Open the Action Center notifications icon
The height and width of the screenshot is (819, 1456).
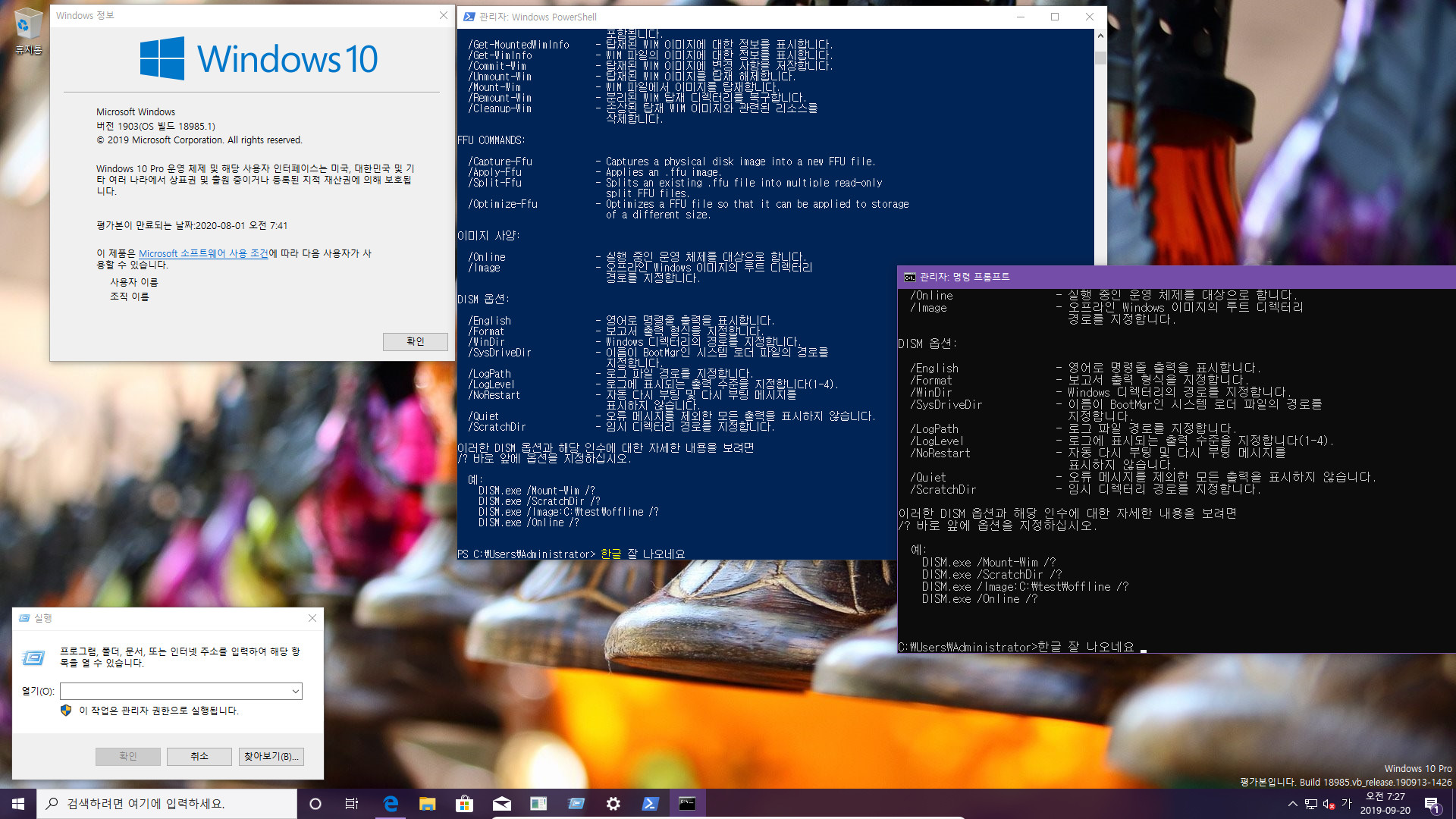(1432, 804)
